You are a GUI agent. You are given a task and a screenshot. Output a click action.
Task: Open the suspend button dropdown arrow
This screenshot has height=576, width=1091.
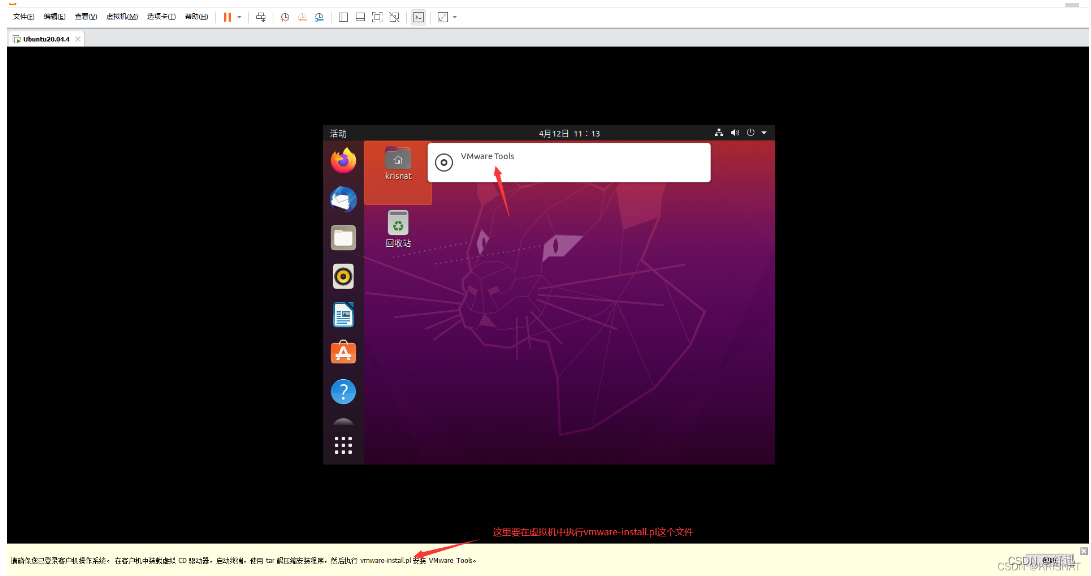click(237, 17)
